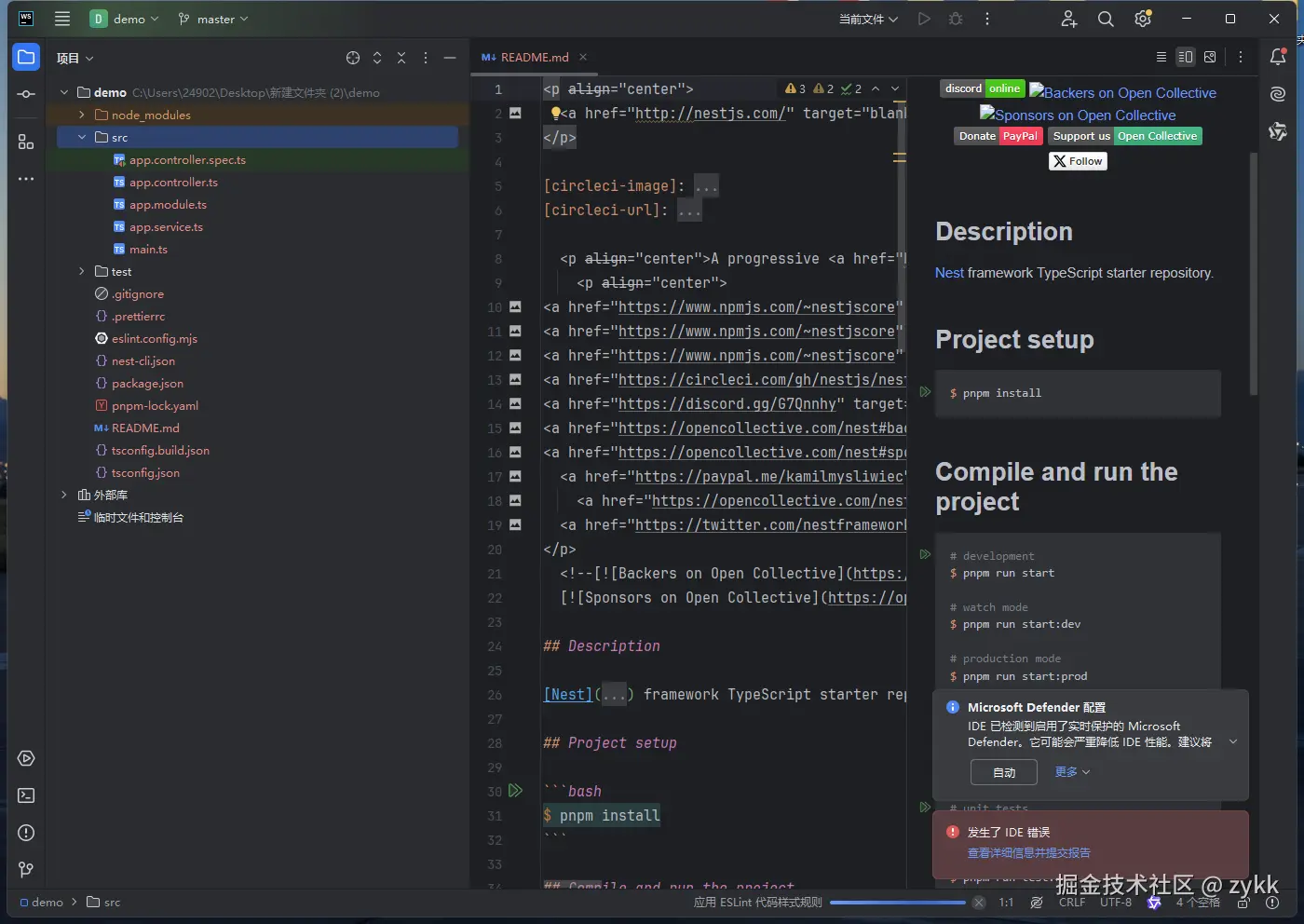Switch to preview-only view mode
The image size is (1304, 924).
coord(1210,57)
